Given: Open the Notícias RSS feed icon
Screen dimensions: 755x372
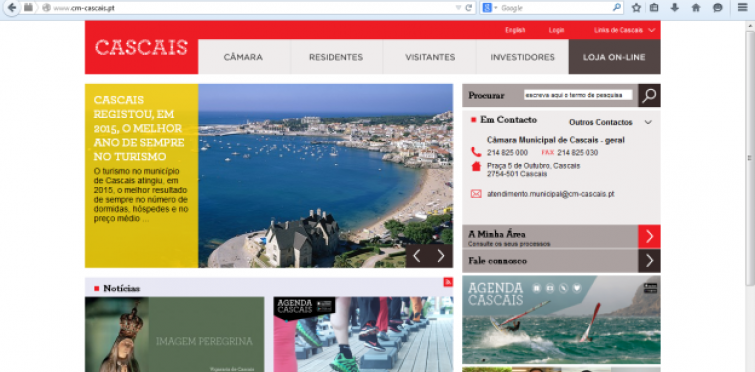Looking at the screenshot, I should point(448,282).
